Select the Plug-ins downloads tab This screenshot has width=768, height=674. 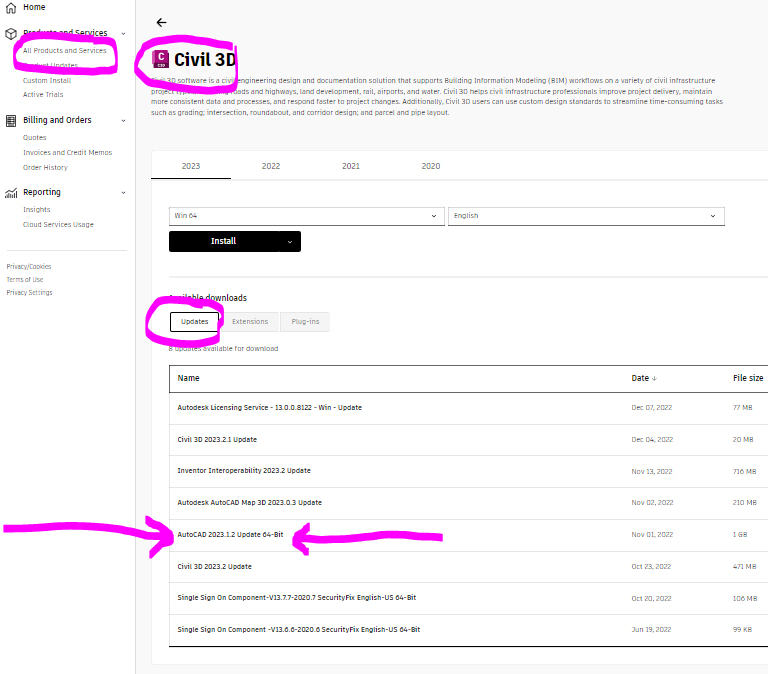pos(305,322)
